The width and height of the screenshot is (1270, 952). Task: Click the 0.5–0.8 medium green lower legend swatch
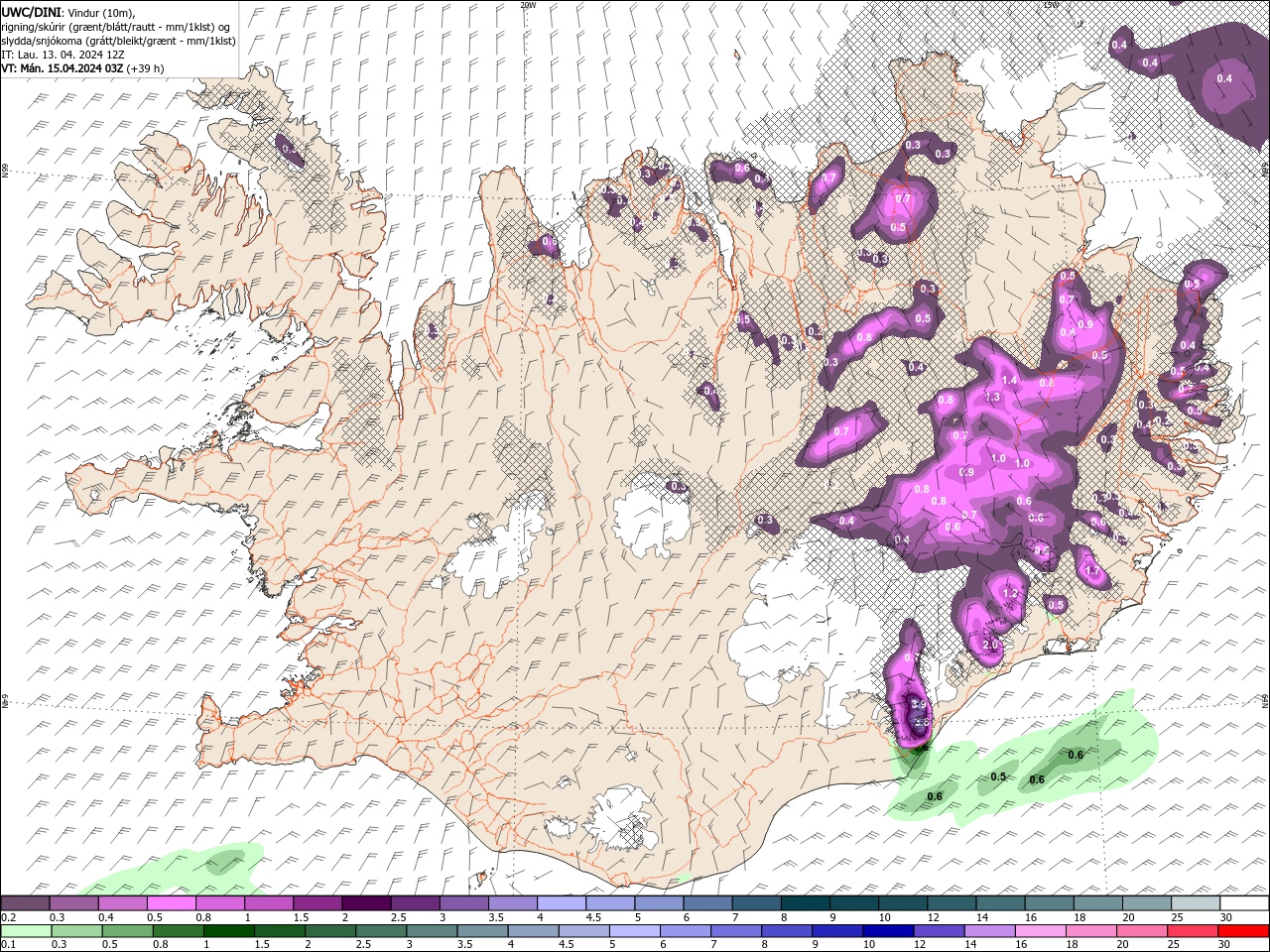tap(179, 931)
